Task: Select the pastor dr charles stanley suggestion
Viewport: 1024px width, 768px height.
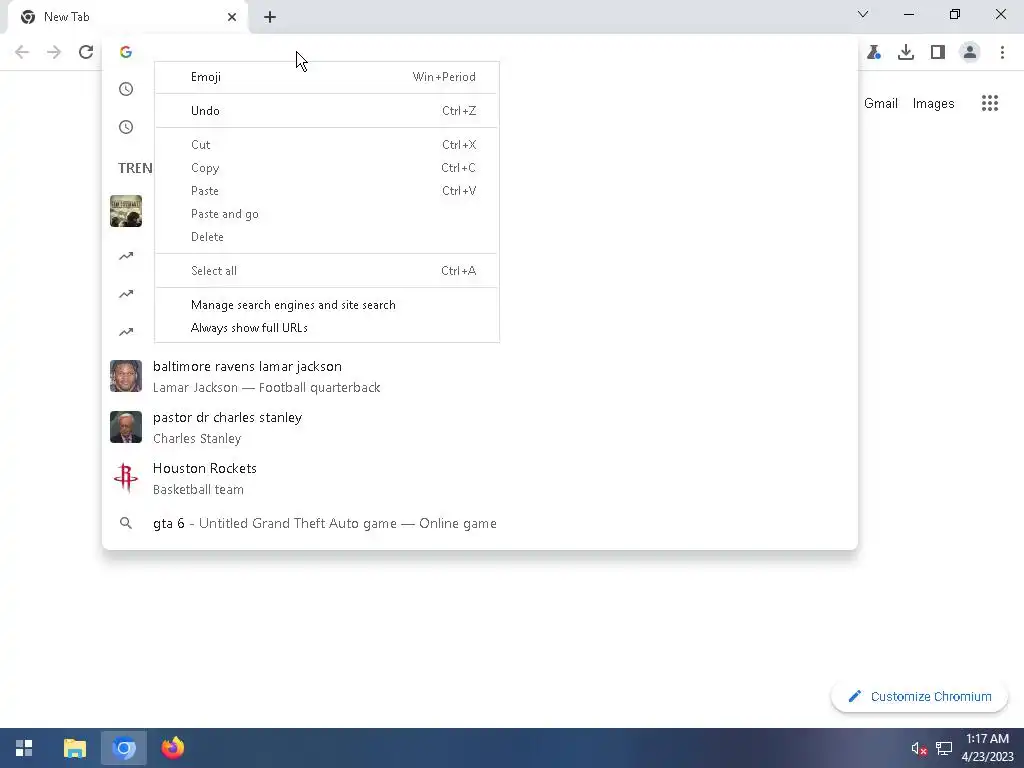Action: (479, 427)
